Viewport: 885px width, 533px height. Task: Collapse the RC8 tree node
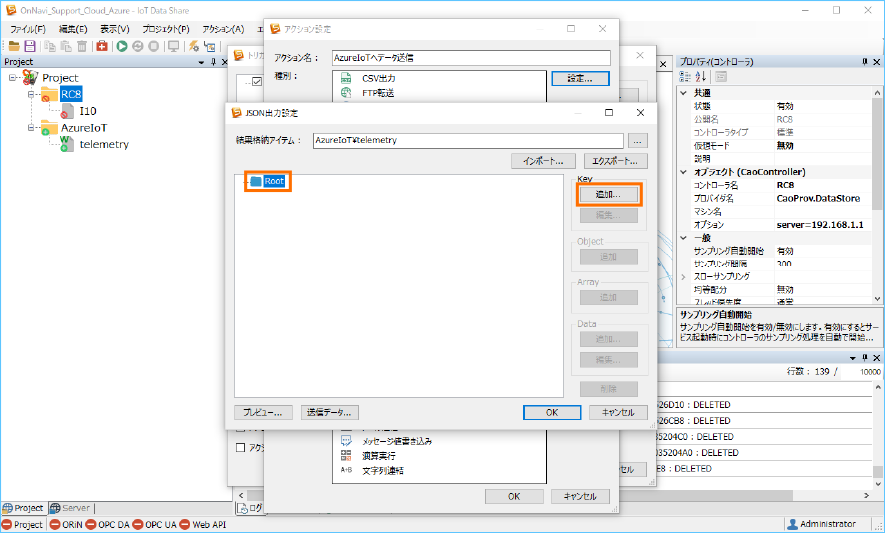point(31,95)
